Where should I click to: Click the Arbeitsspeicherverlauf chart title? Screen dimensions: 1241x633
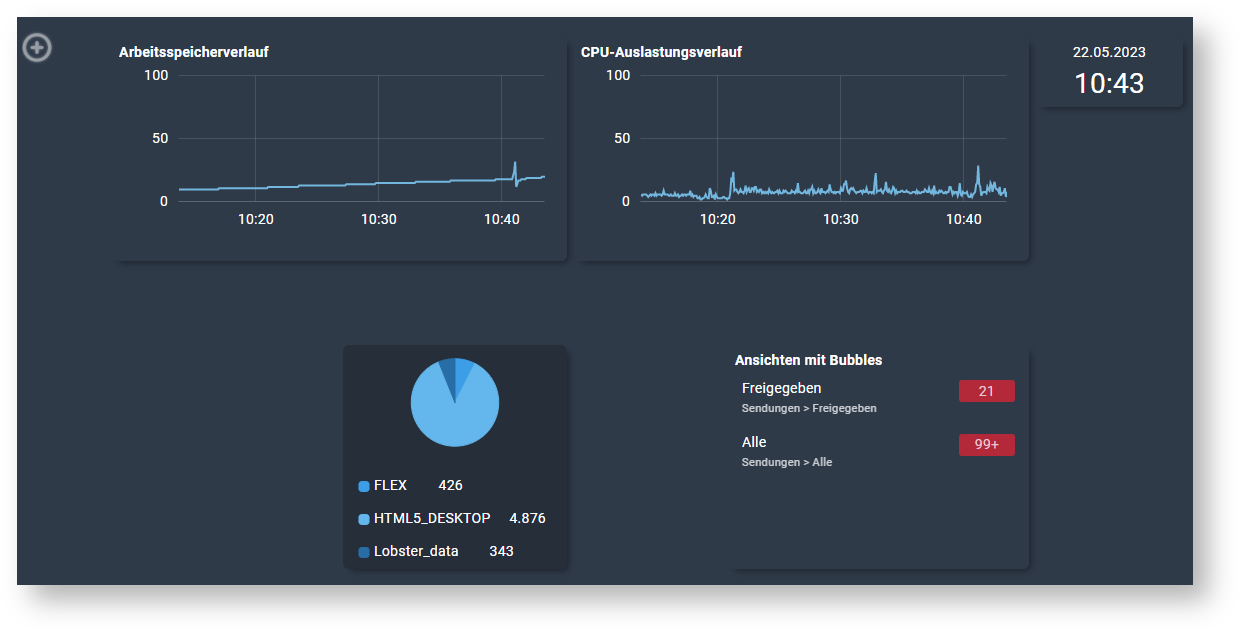pos(193,53)
